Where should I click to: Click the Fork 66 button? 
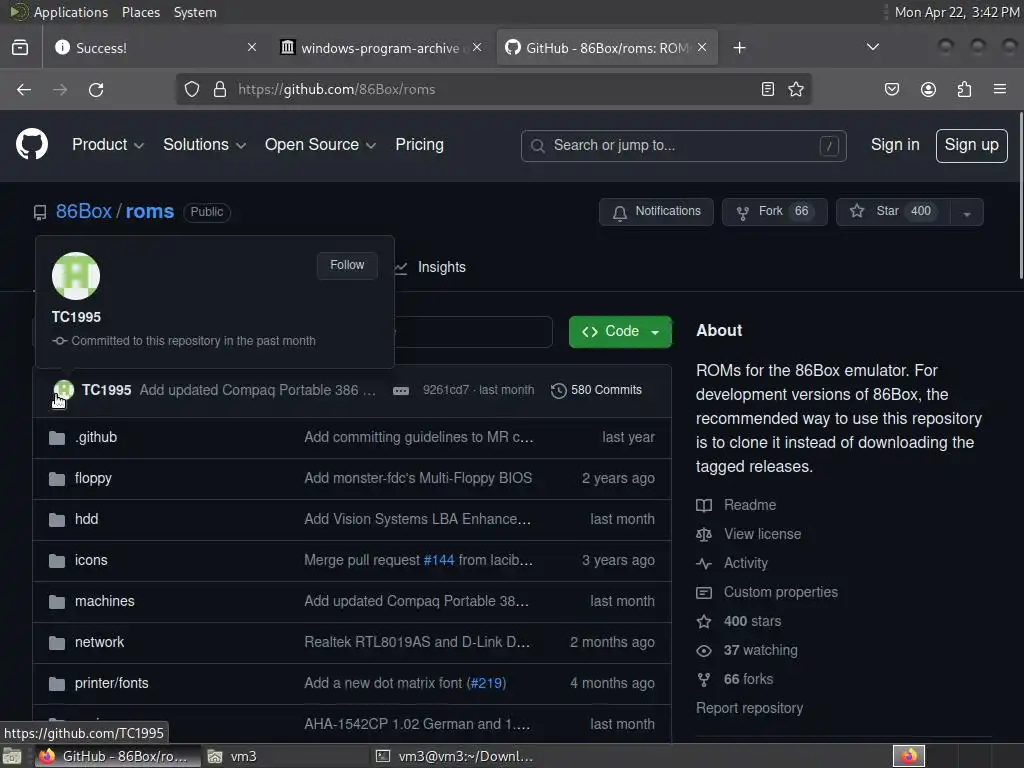click(775, 212)
